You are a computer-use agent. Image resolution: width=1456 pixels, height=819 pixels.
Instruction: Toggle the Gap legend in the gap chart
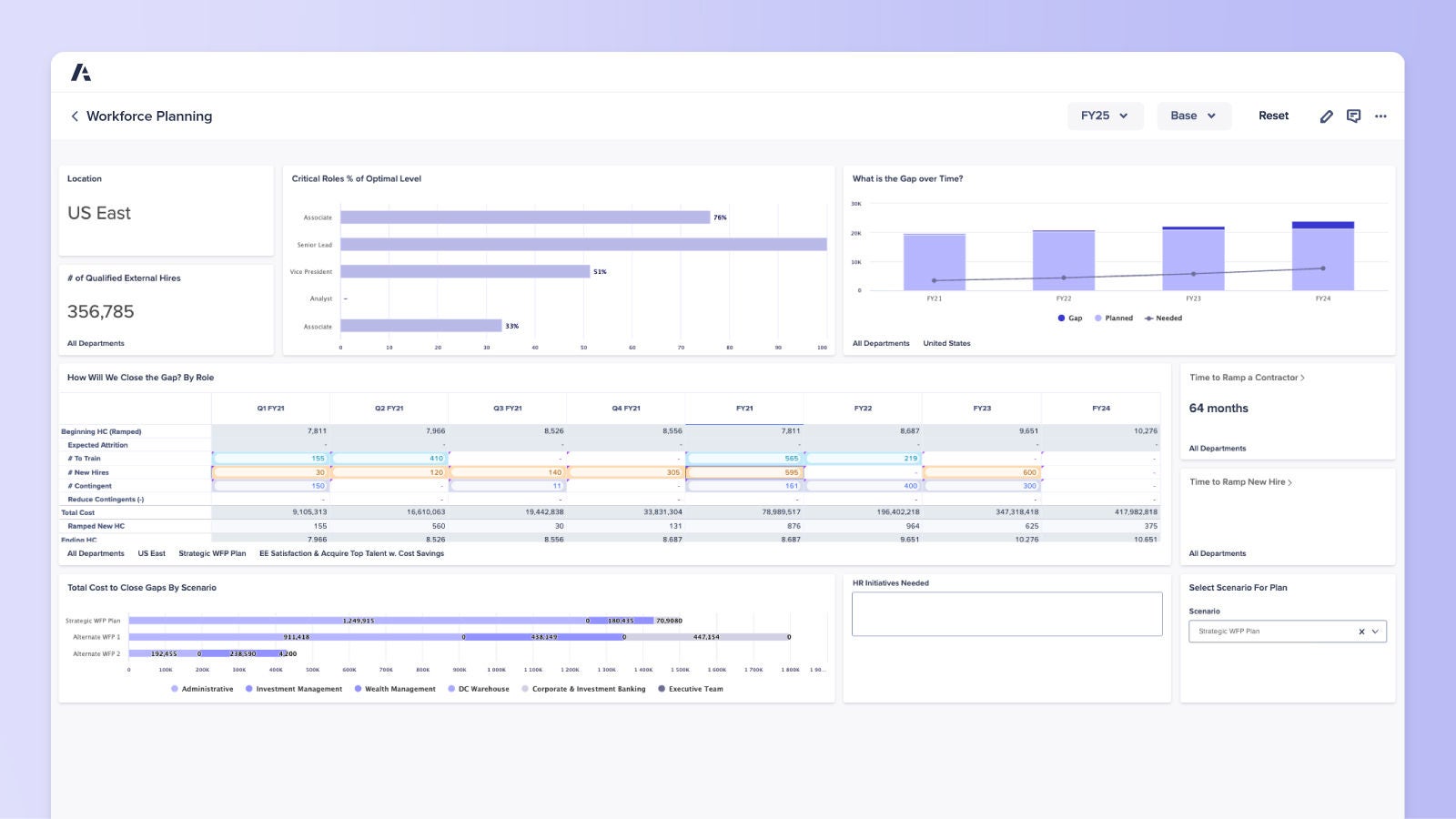pyautogui.click(x=1069, y=318)
